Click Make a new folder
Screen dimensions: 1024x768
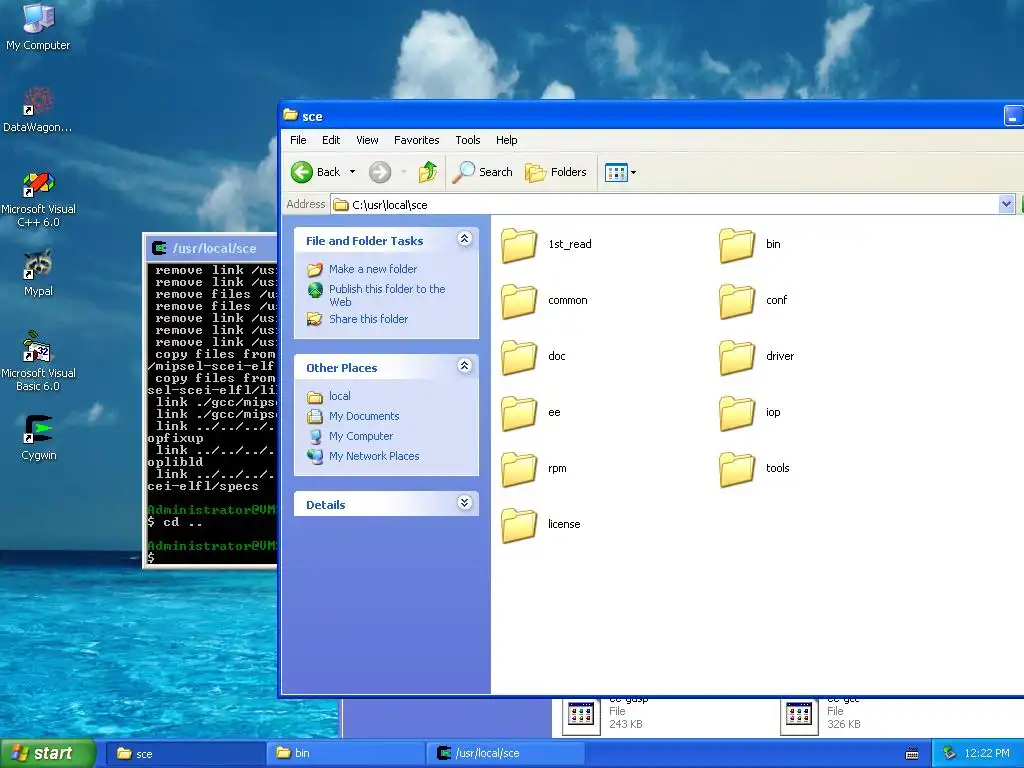pos(373,269)
